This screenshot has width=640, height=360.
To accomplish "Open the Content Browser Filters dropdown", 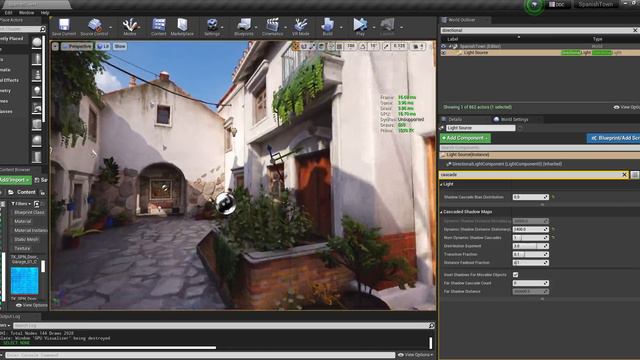I will click(21, 203).
